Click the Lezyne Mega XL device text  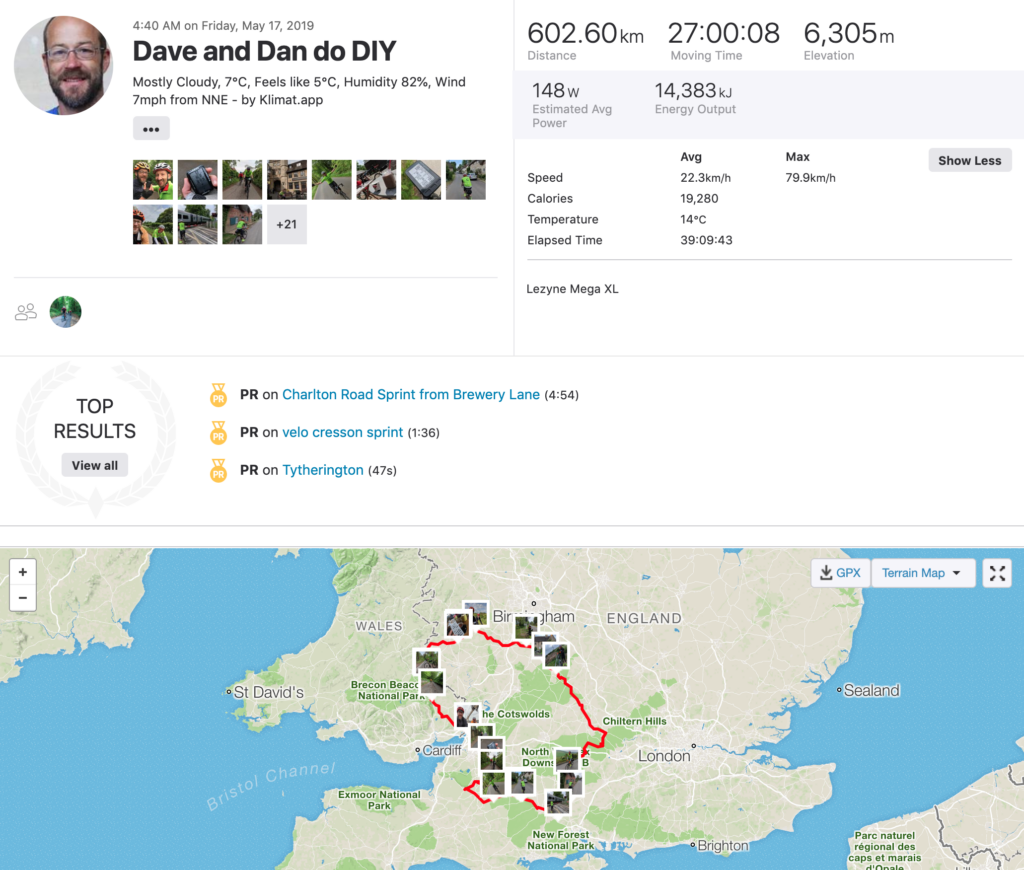pyautogui.click(x=572, y=289)
